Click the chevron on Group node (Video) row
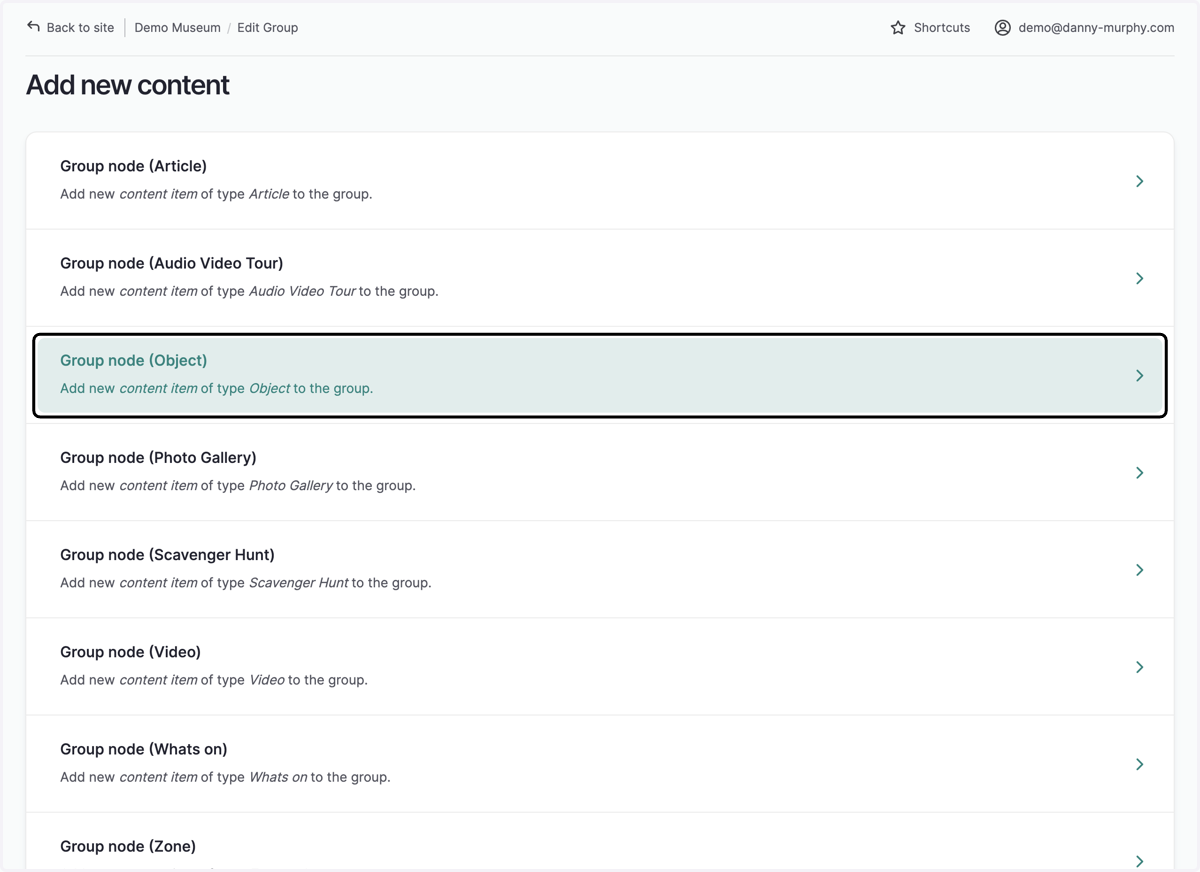The height and width of the screenshot is (872, 1200). pyautogui.click(x=1139, y=666)
